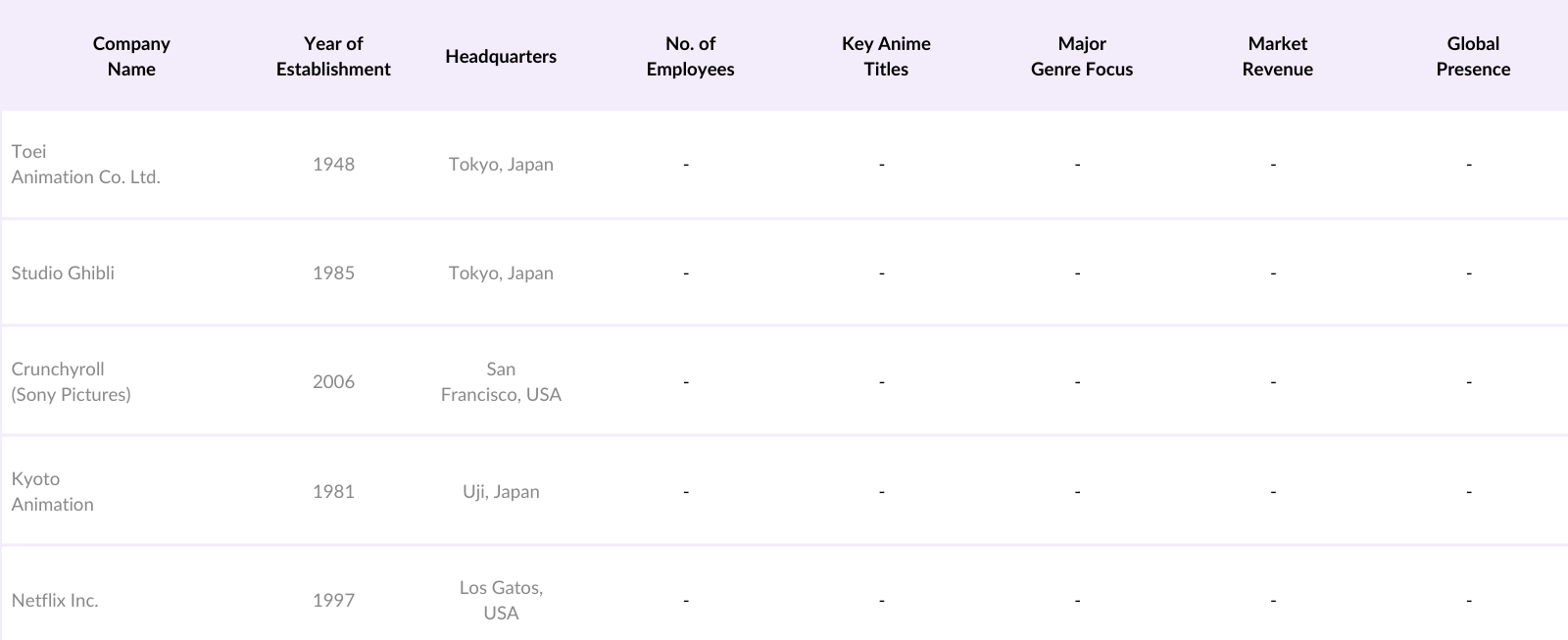This screenshot has width=1568, height=640.
Task: Click the Company Name column header
Action: 131,56
